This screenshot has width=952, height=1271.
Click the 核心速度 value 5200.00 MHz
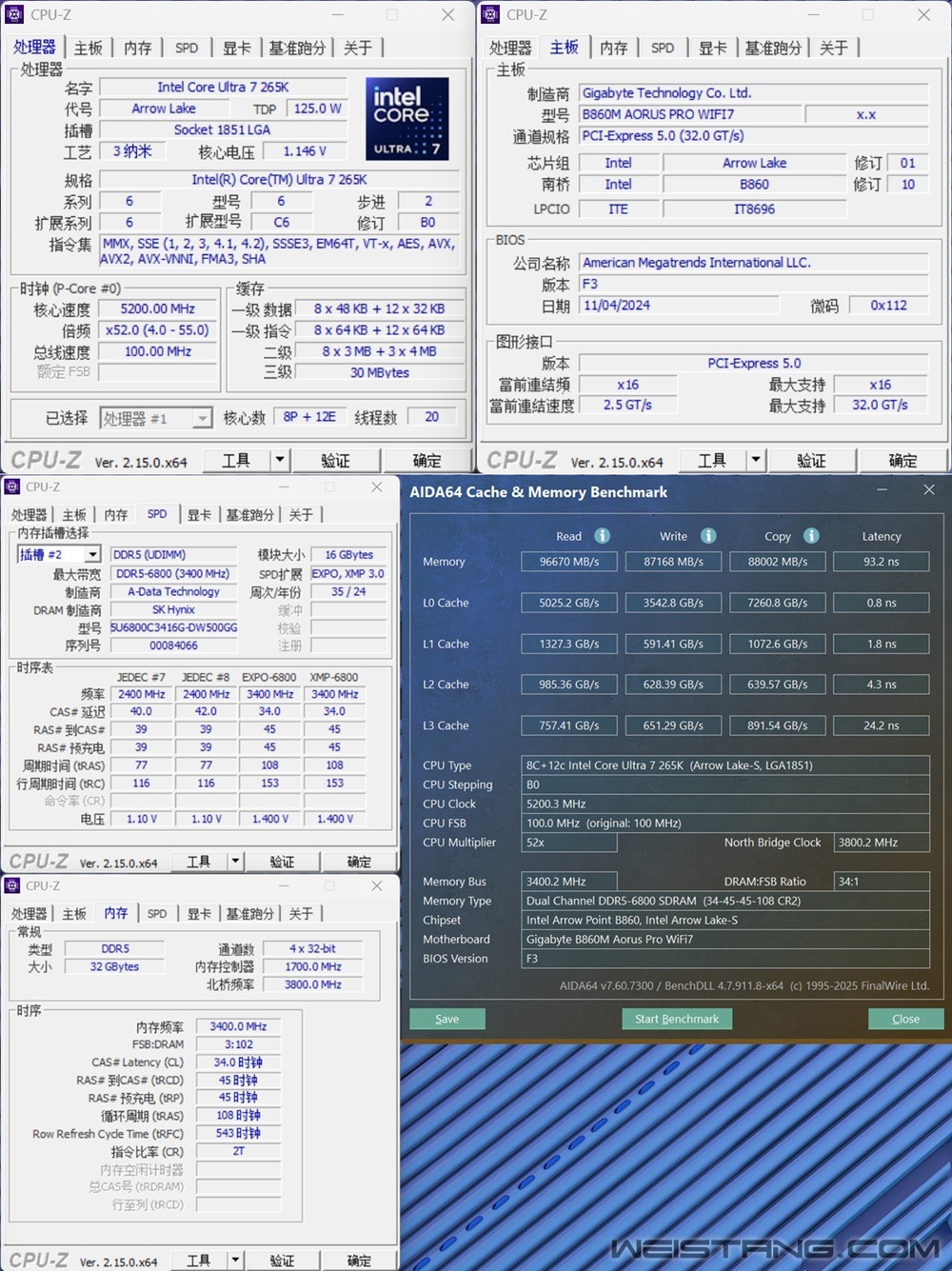coord(157,308)
